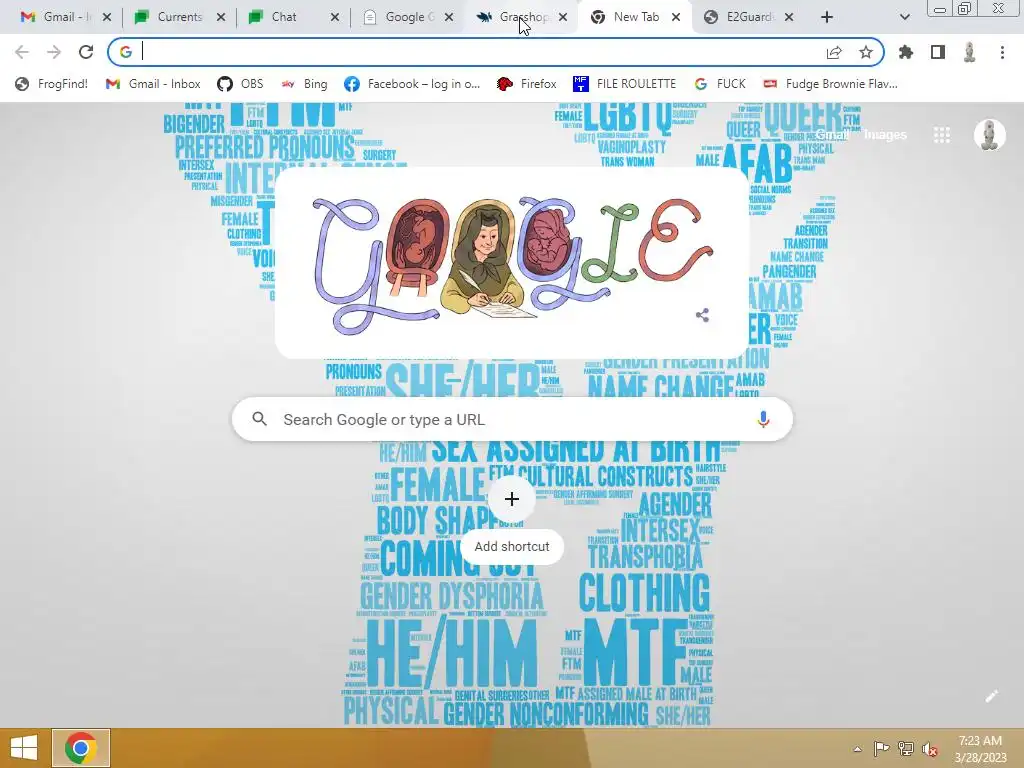Show hidden system tray icons
1024x768 pixels.
[x=857, y=749]
